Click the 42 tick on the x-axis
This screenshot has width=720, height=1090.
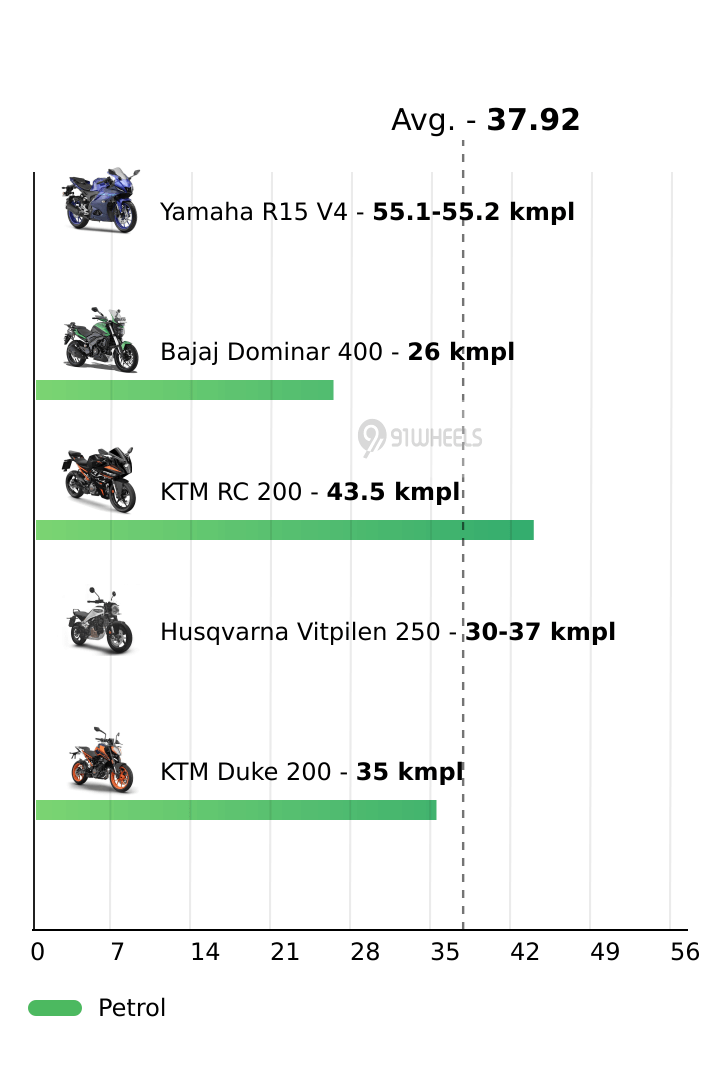(525, 953)
